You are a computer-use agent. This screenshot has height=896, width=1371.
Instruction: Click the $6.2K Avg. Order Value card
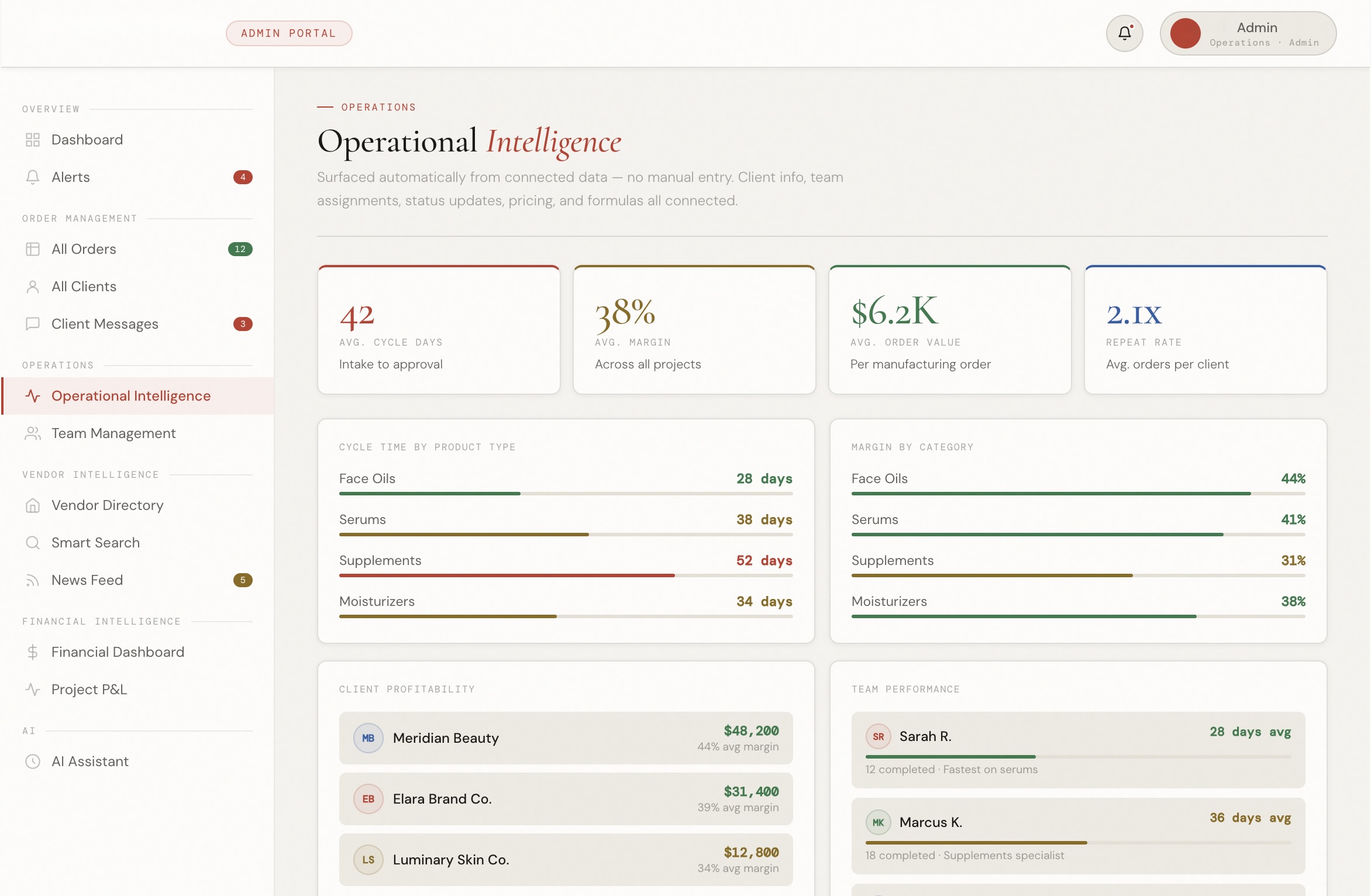pos(950,330)
